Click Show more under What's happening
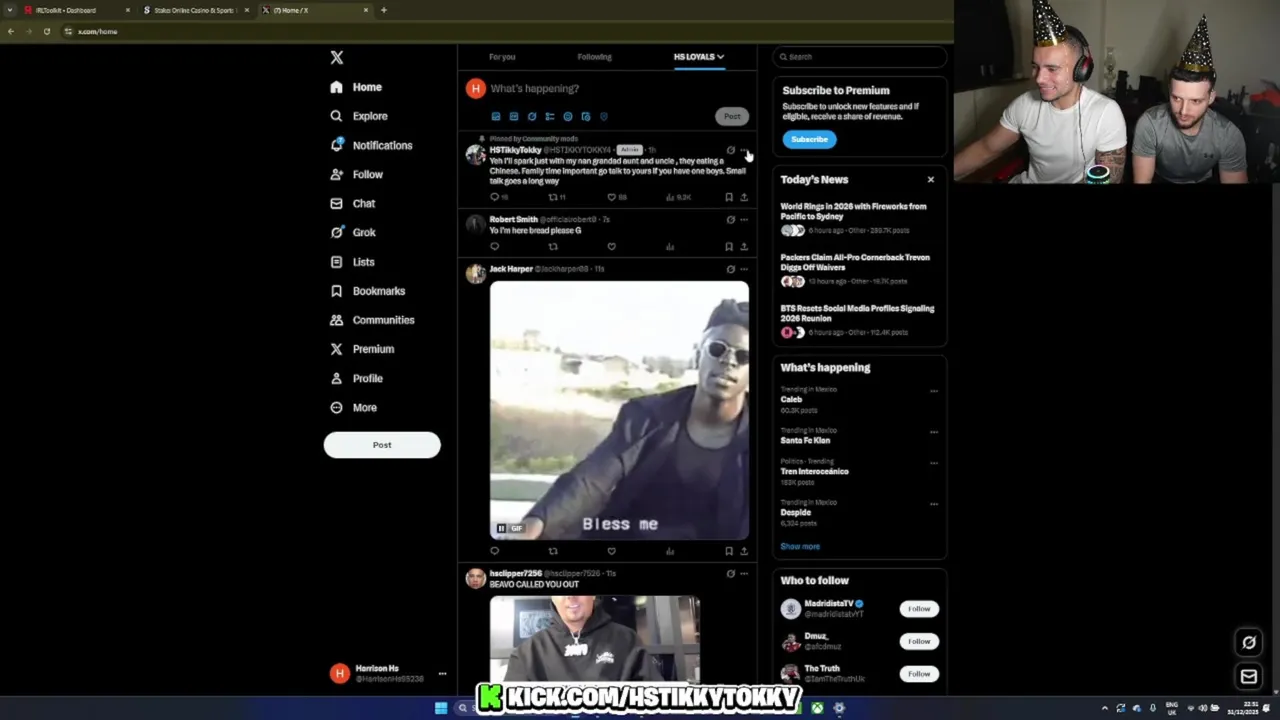Viewport: 1280px width, 720px height. (x=800, y=547)
